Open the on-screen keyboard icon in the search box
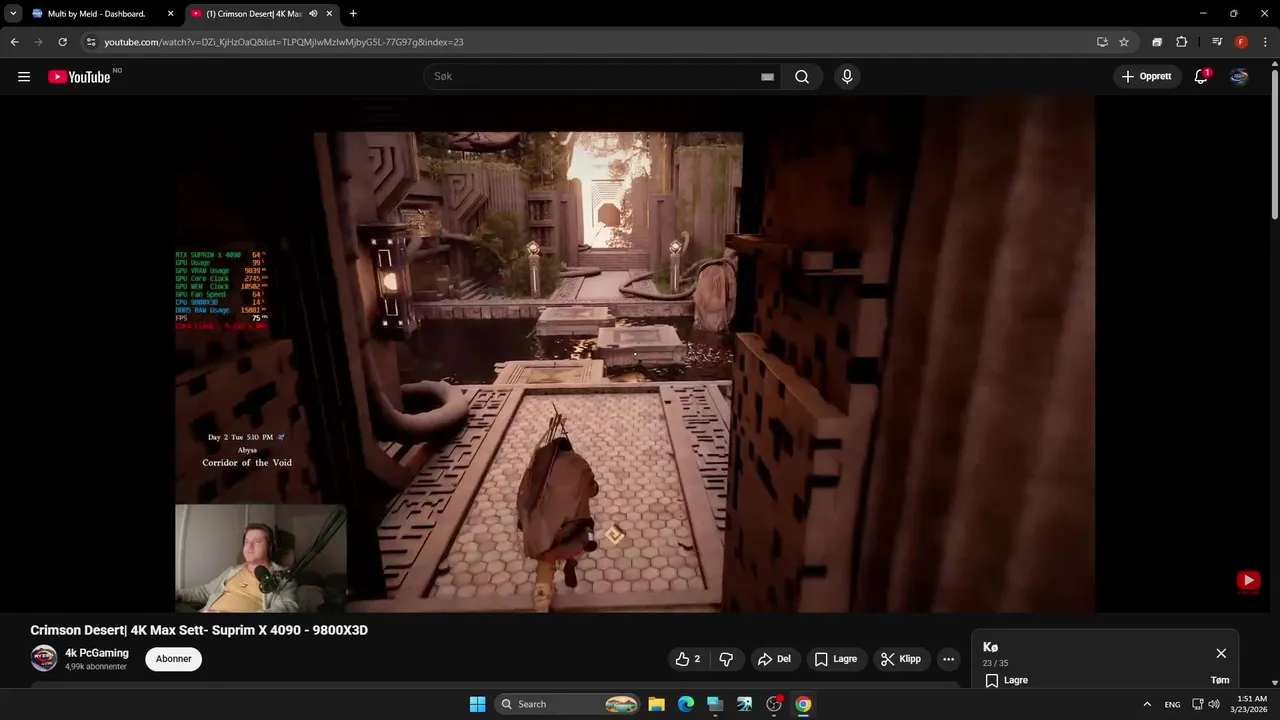The width and height of the screenshot is (1280, 720). click(767, 77)
